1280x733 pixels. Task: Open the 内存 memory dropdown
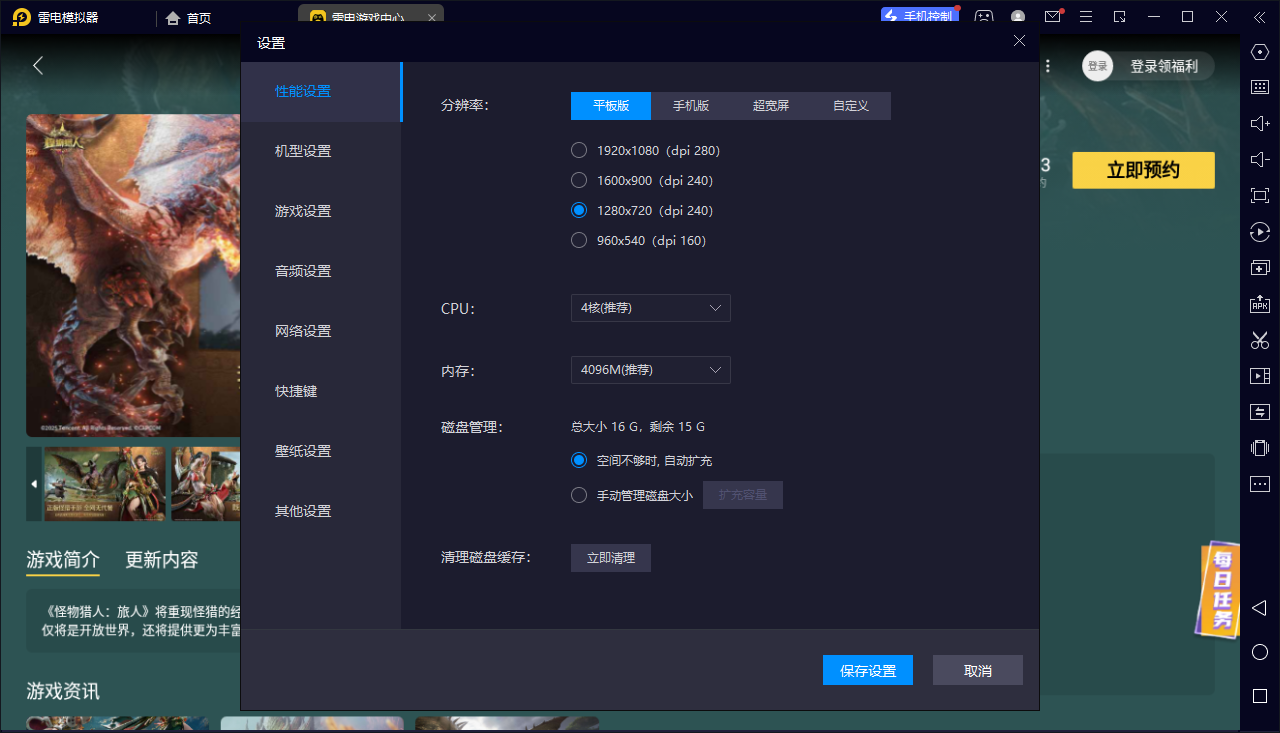click(x=651, y=370)
